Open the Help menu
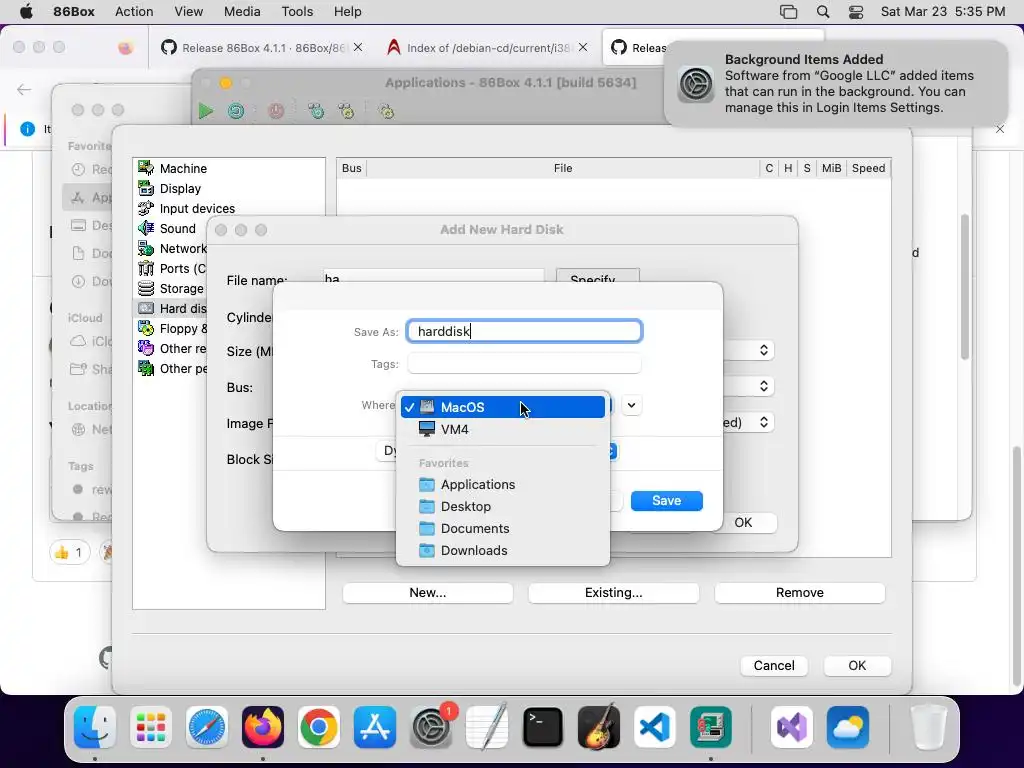1024x768 pixels. tap(347, 12)
